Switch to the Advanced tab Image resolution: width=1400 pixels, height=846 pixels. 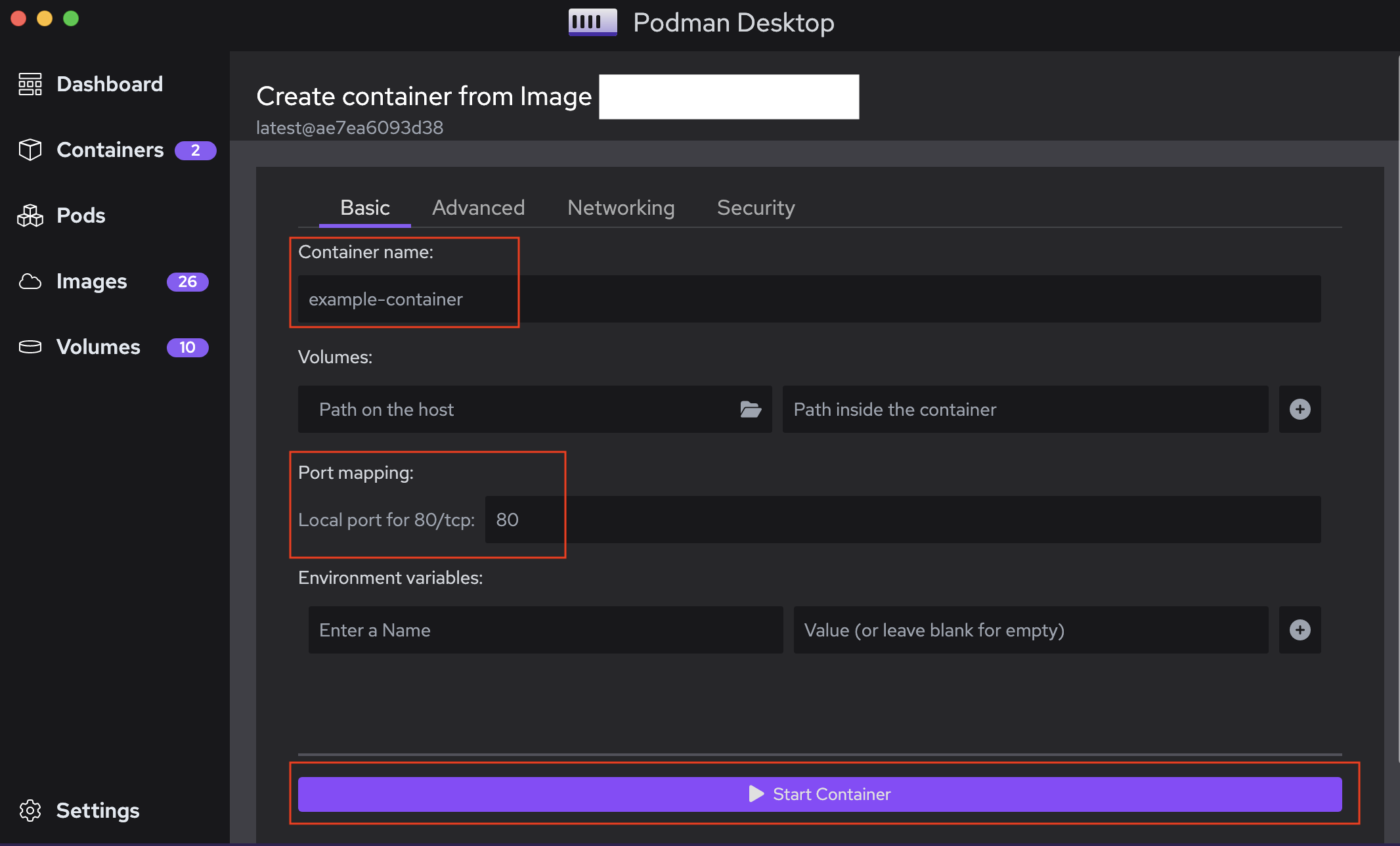[x=478, y=208]
